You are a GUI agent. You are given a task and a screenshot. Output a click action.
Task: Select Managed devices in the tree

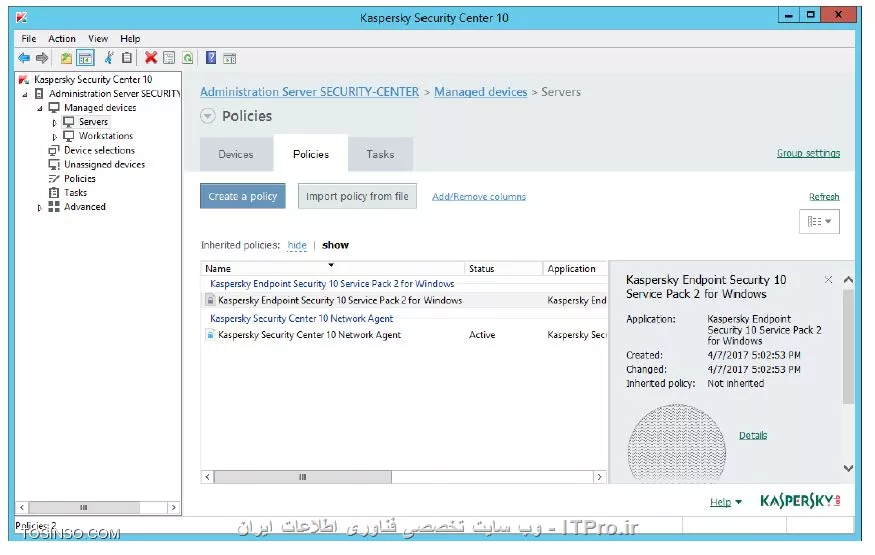(100, 108)
